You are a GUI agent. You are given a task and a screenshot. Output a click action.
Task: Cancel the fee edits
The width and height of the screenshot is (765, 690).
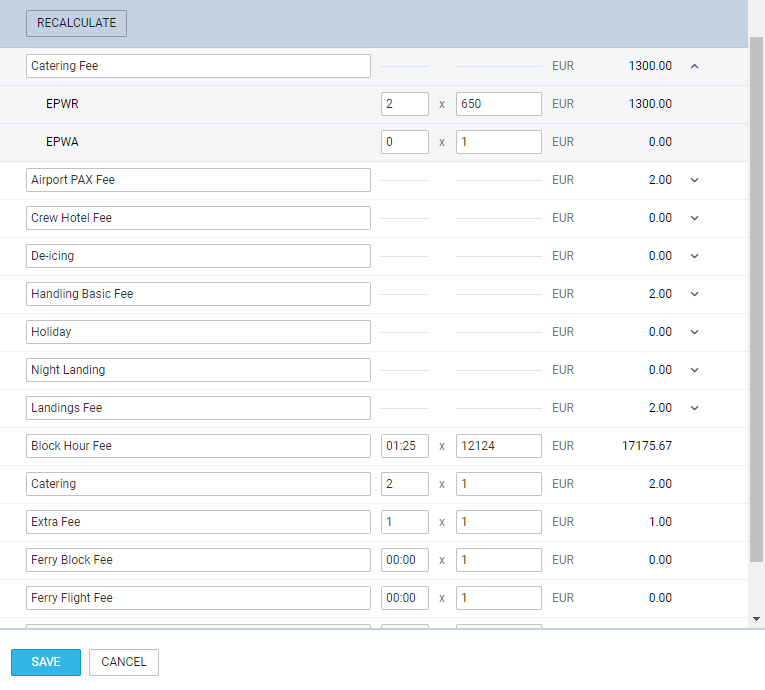(123, 662)
